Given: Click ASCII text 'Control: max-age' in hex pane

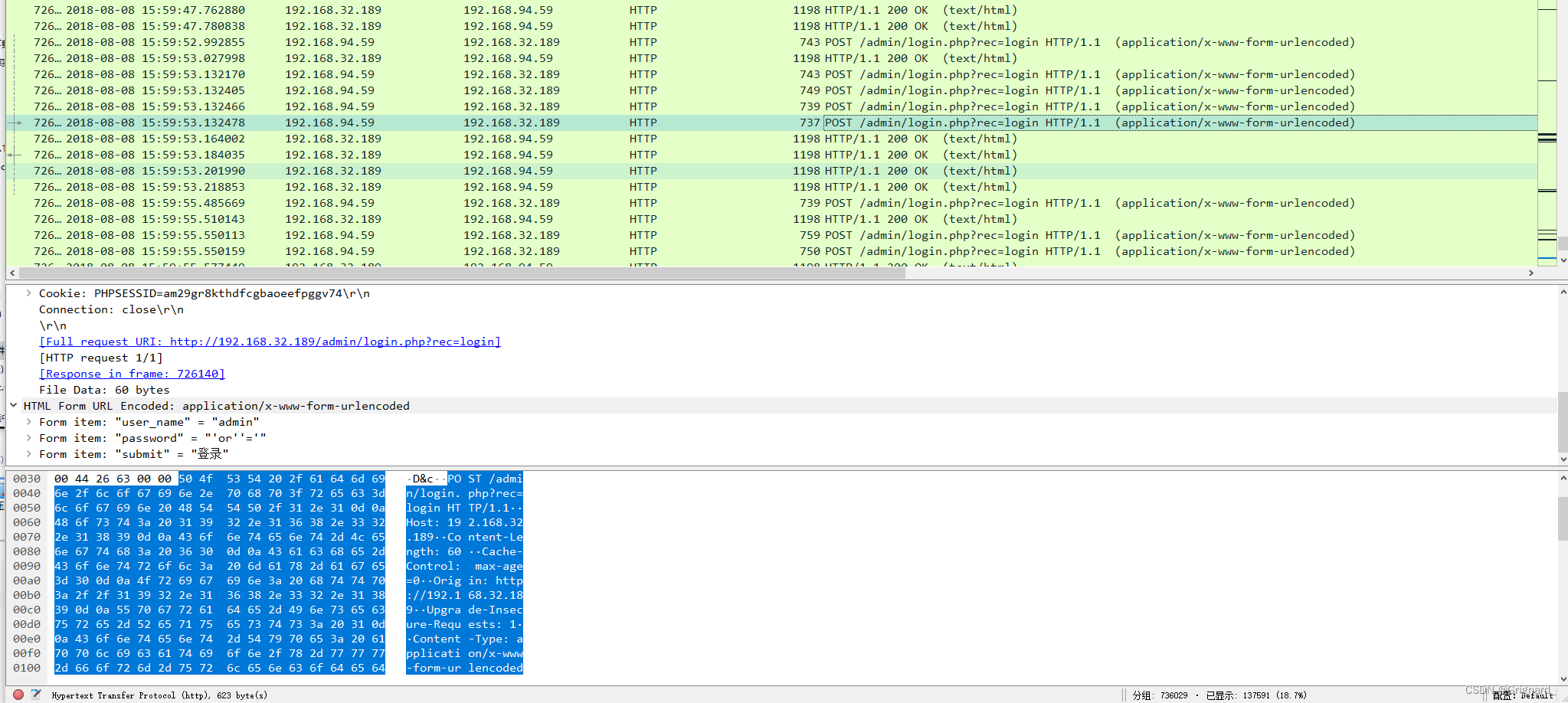Looking at the screenshot, I should click(x=464, y=566).
